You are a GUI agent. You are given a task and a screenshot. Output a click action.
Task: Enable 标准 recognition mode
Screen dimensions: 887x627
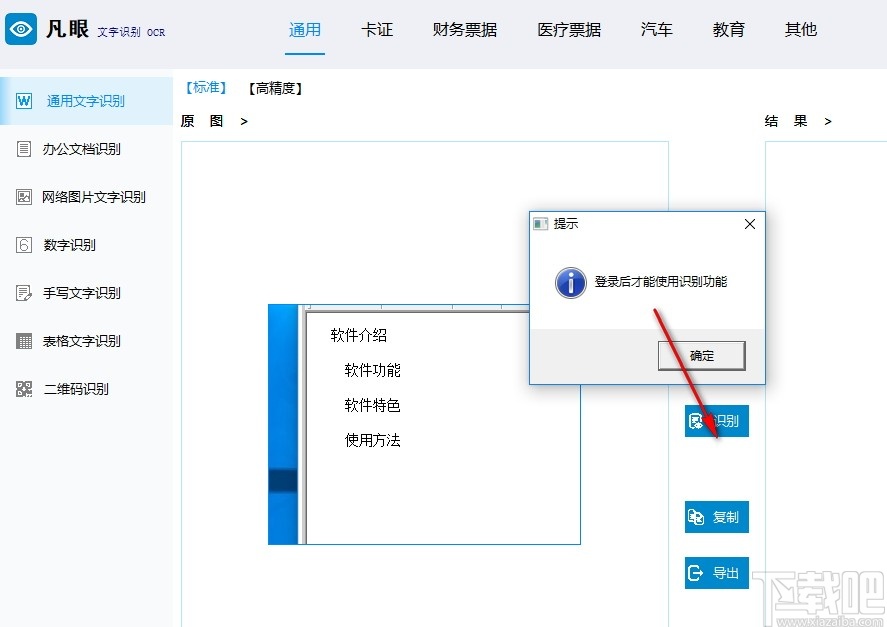(x=204, y=88)
